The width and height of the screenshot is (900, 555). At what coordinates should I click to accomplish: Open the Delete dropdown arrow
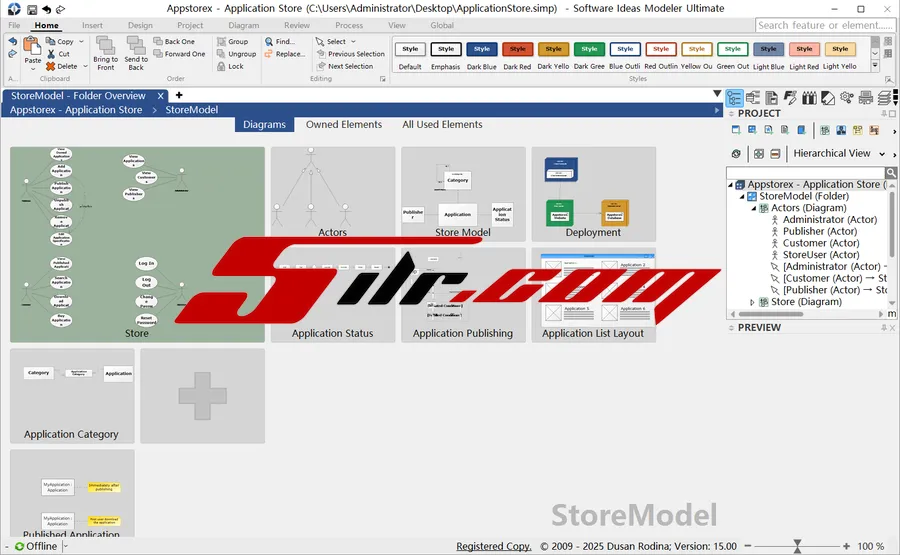click(86, 67)
